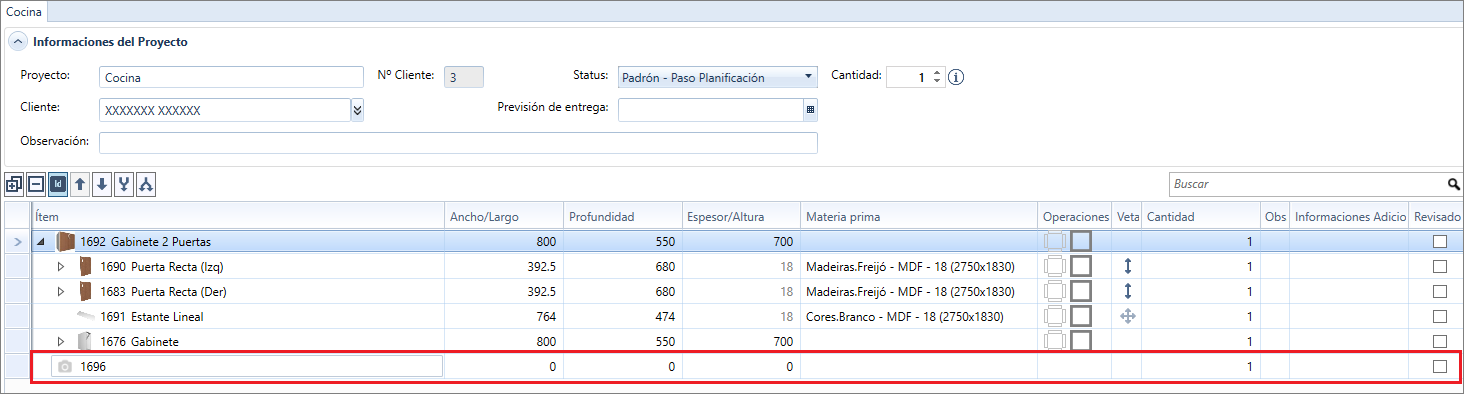
Task: Click the door icon of Puerta Recta (Der)
Action: tap(85, 291)
